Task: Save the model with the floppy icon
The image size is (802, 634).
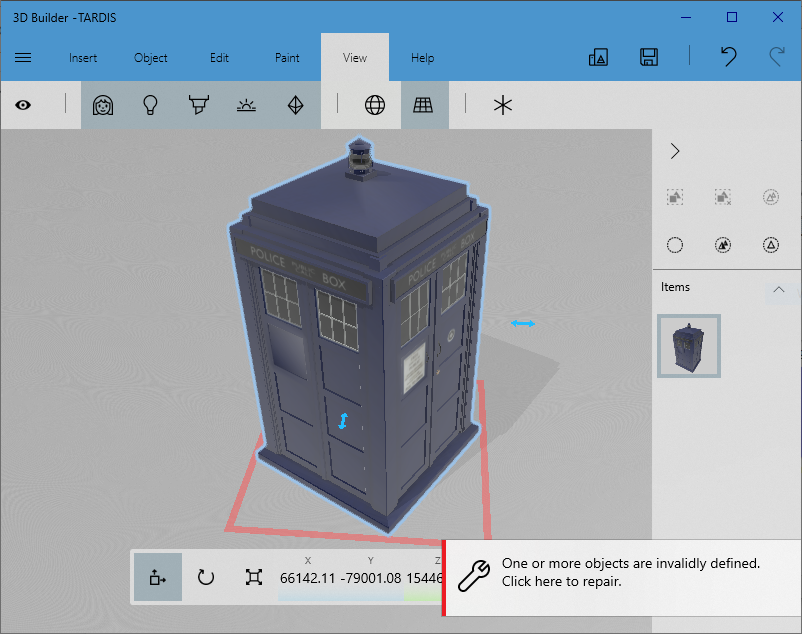Action: (x=649, y=57)
